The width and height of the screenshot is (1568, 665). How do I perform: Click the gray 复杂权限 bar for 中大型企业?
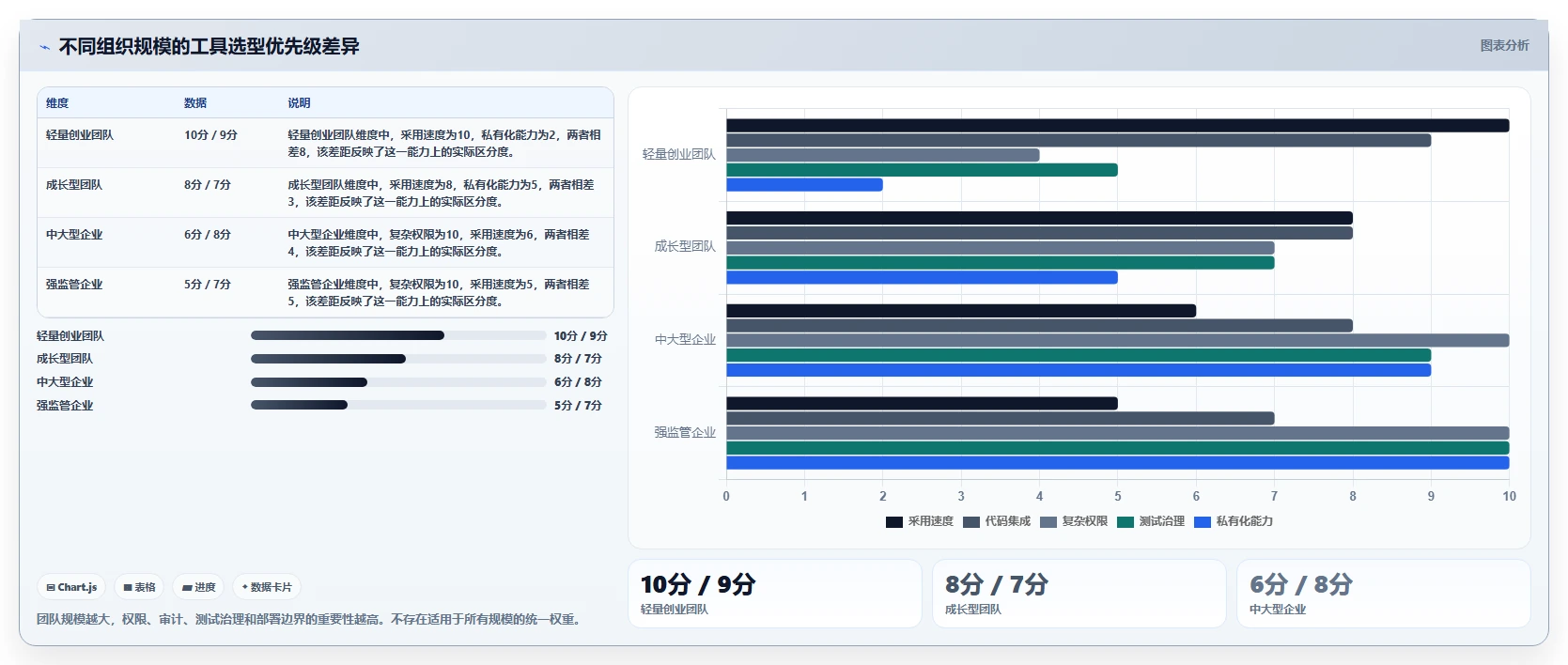pyautogui.click(x=1118, y=341)
